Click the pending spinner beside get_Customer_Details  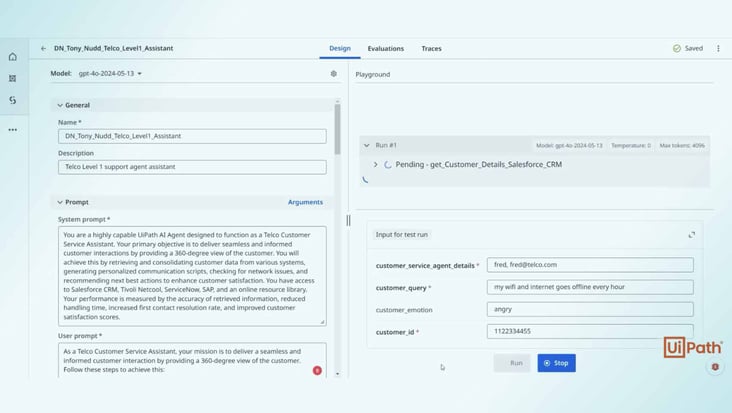[x=387, y=165]
